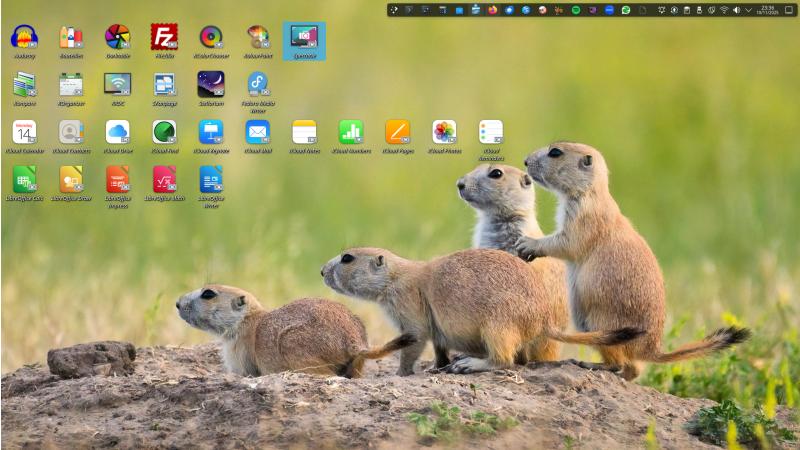The height and width of the screenshot is (450, 800).
Task: Launch FileZilla from the desktop
Action: tap(164, 38)
